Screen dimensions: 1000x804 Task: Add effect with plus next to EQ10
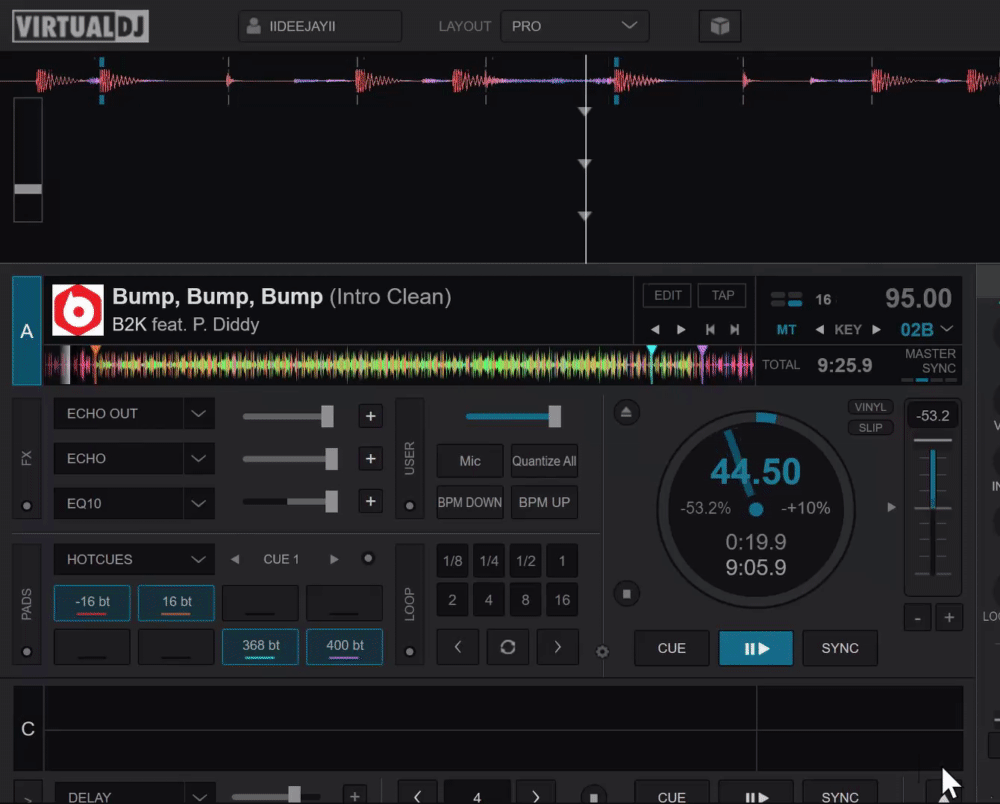tap(371, 502)
